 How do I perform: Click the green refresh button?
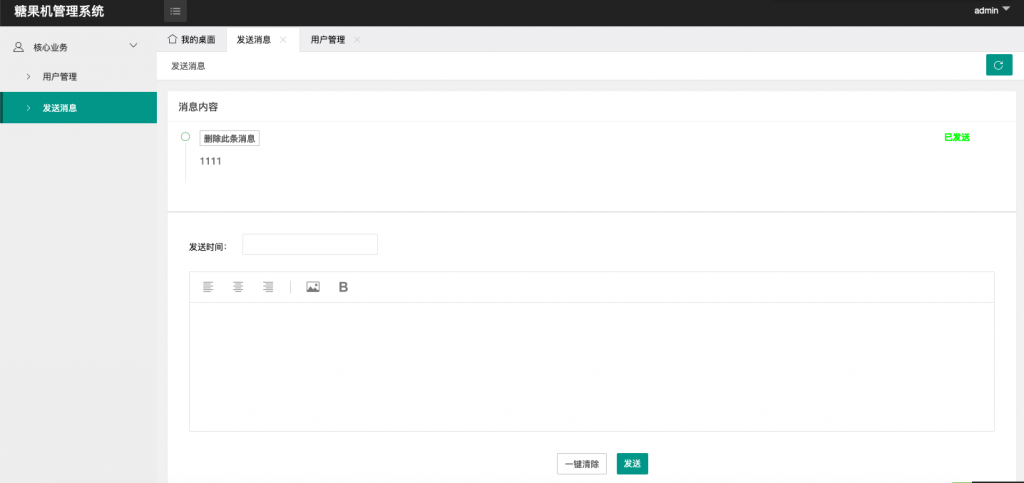(999, 65)
